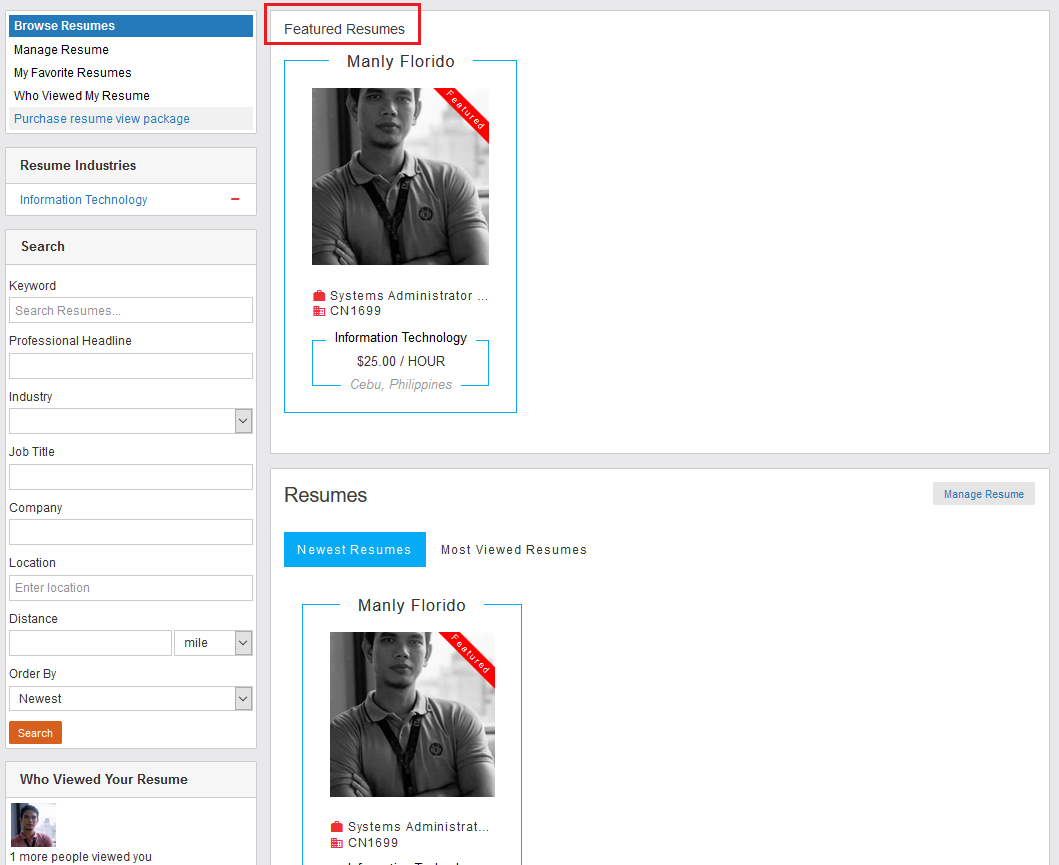Click company building icon beside CN1699 in featured card

click(x=319, y=311)
